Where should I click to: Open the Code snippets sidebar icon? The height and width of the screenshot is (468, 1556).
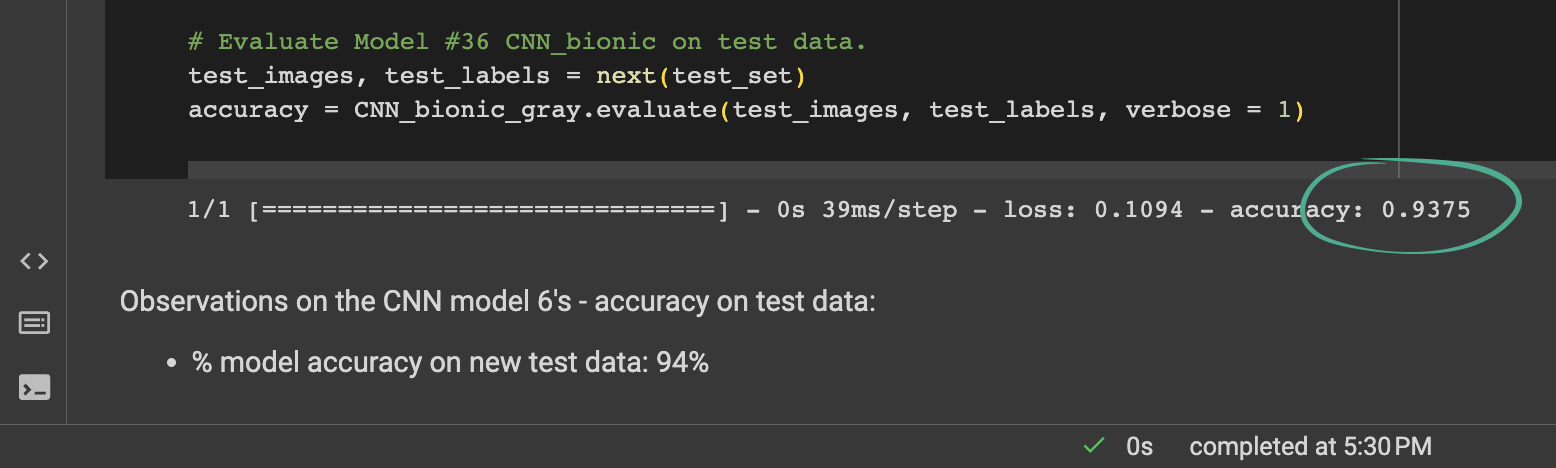click(34, 261)
